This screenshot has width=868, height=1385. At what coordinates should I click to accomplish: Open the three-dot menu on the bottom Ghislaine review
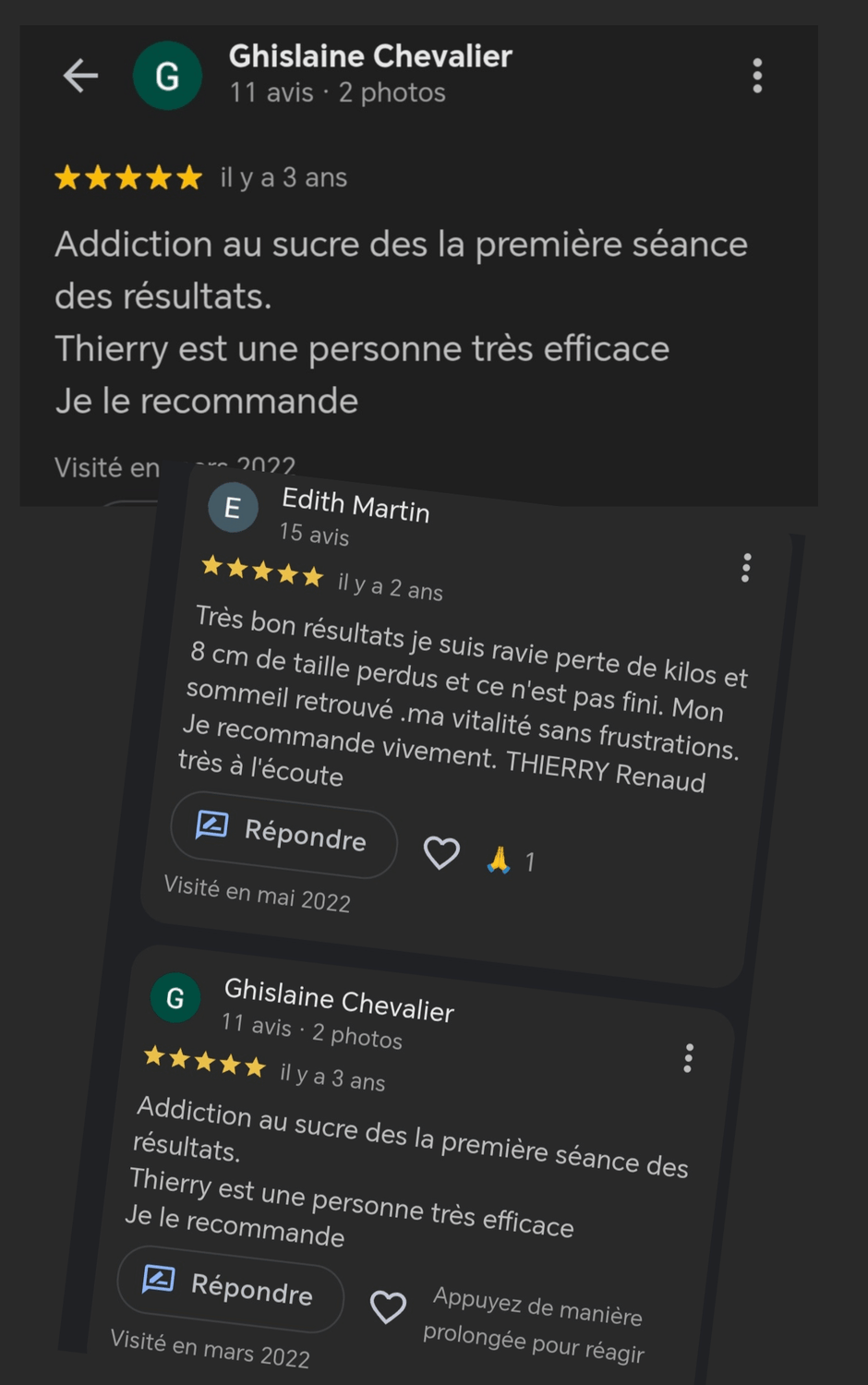pos(688,1058)
